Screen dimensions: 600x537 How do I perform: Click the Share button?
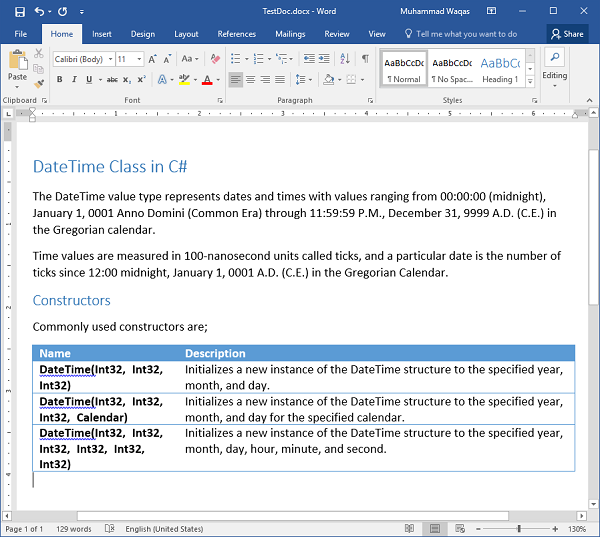[x=567, y=34]
